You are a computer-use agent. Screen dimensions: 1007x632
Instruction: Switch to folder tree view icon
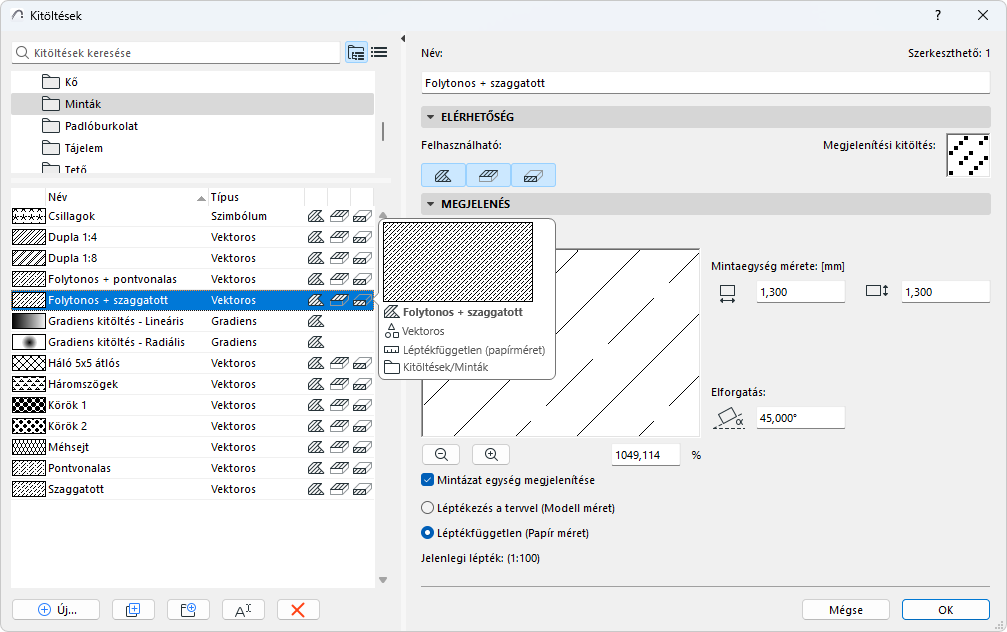(356, 53)
